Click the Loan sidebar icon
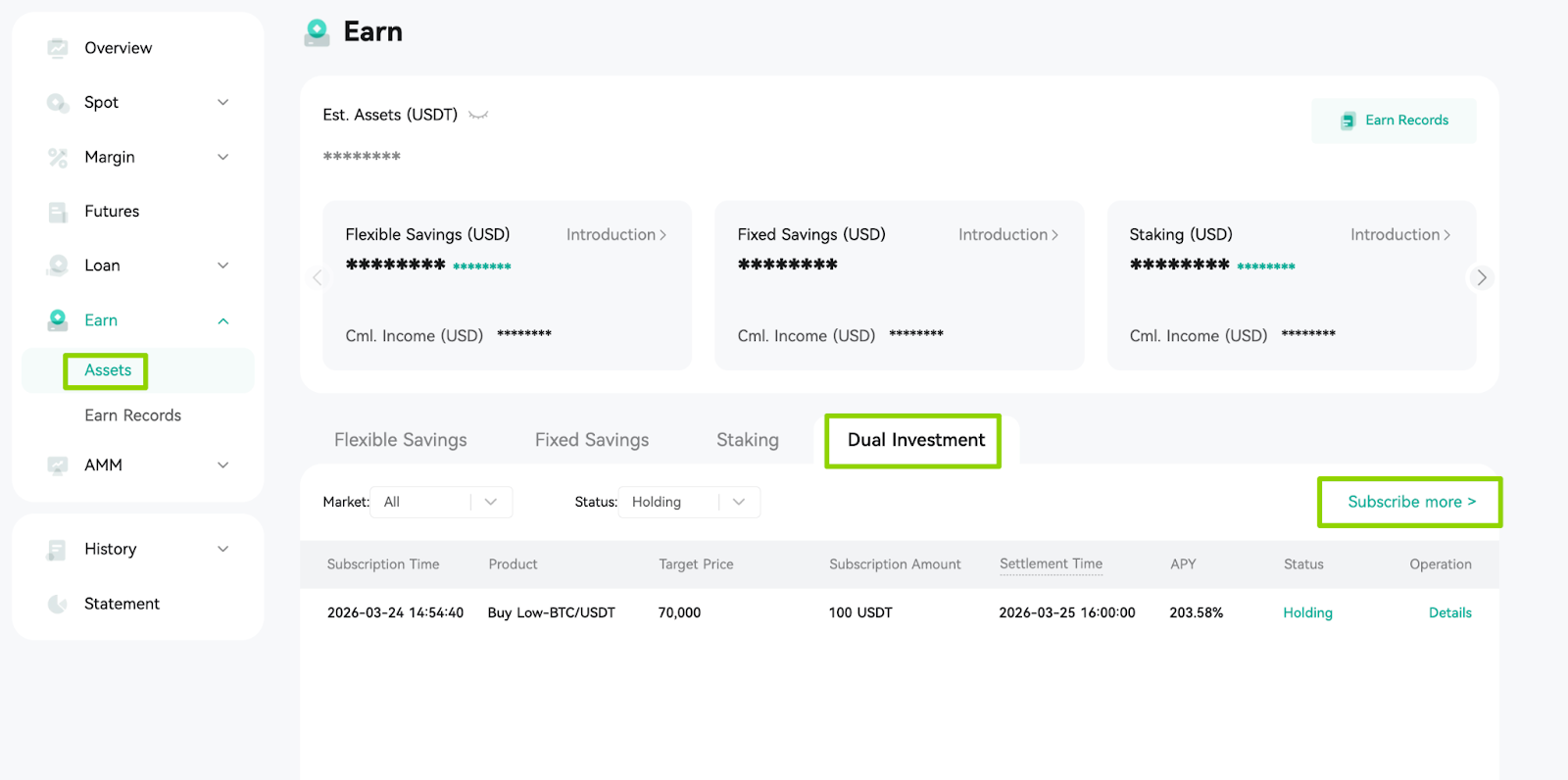Screen dimensions: 1568x780 point(58,266)
